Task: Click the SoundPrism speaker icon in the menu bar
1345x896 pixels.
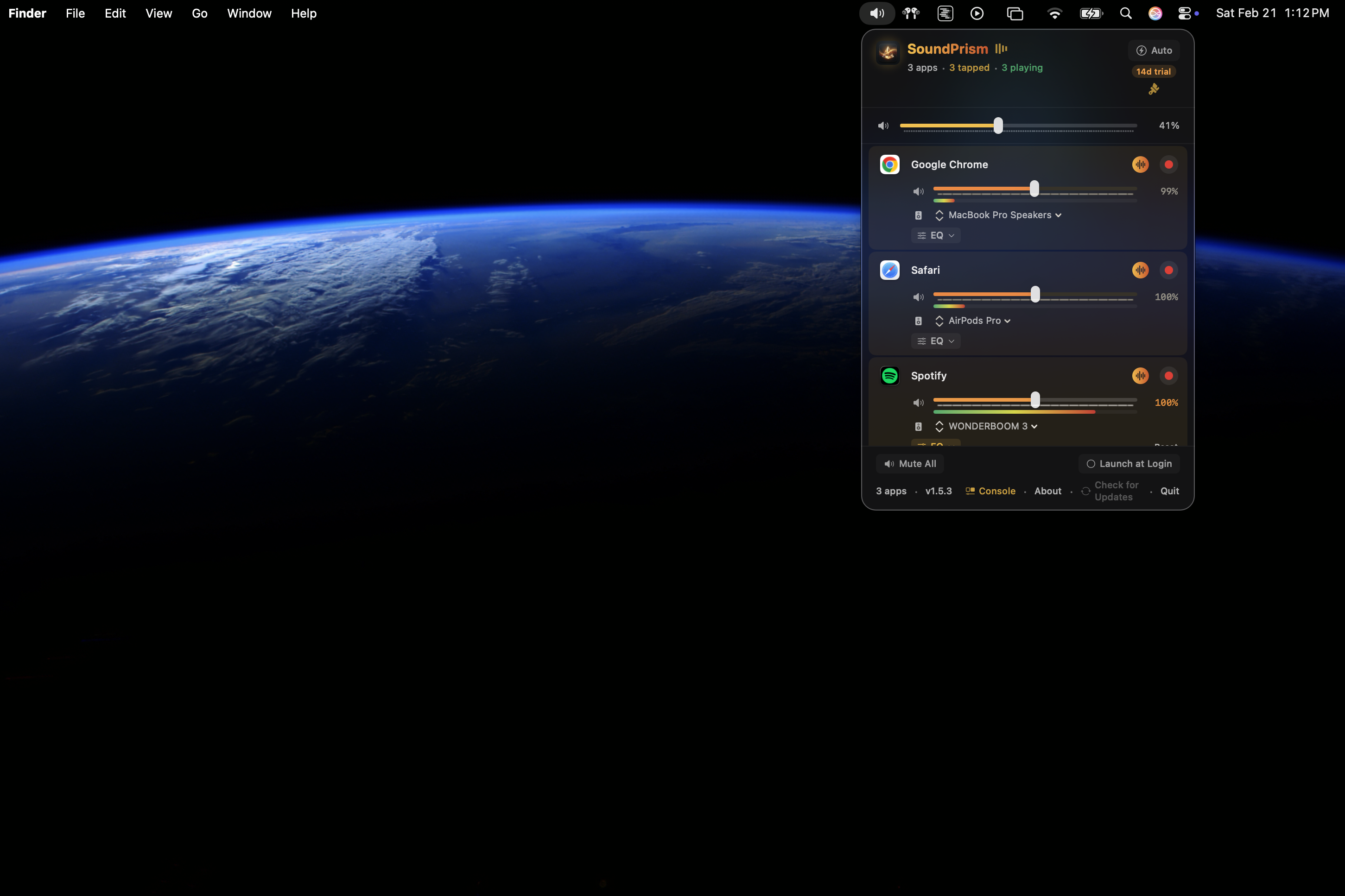Action: click(877, 13)
